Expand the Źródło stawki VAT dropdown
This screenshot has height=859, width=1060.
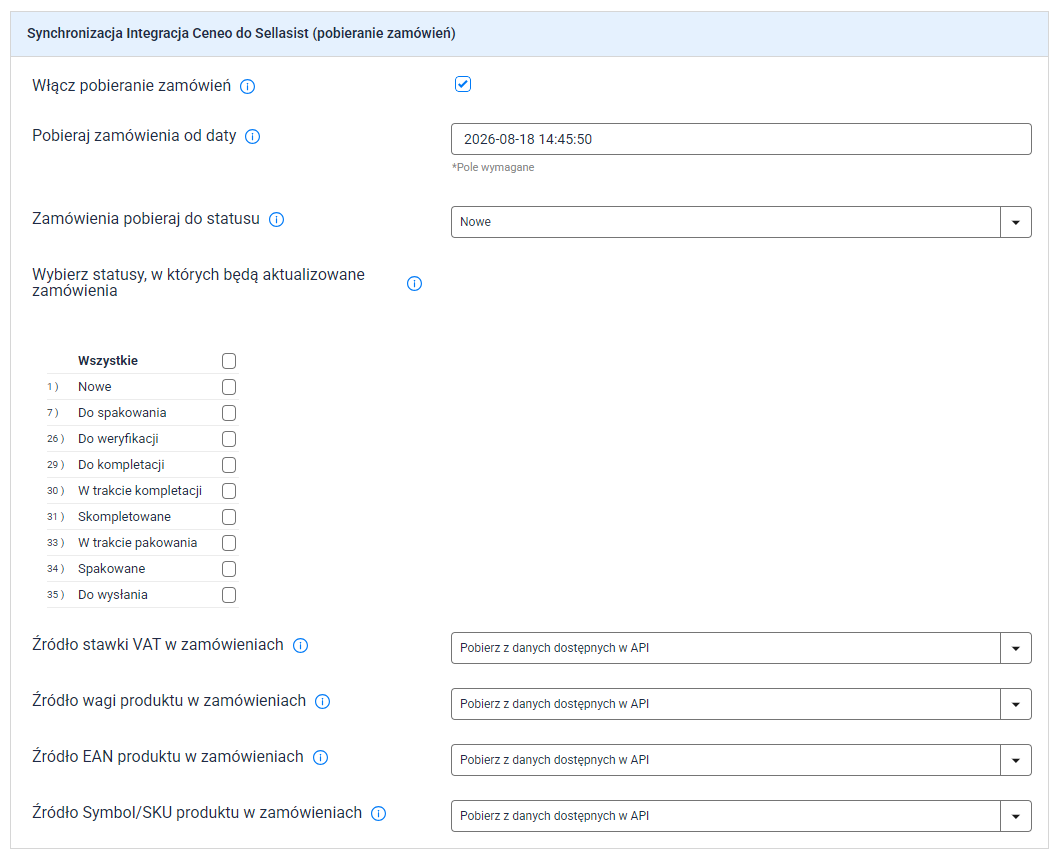(741, 648)
